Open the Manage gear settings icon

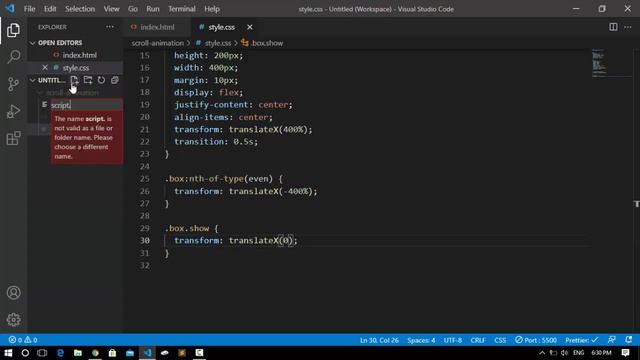[13, 320]
